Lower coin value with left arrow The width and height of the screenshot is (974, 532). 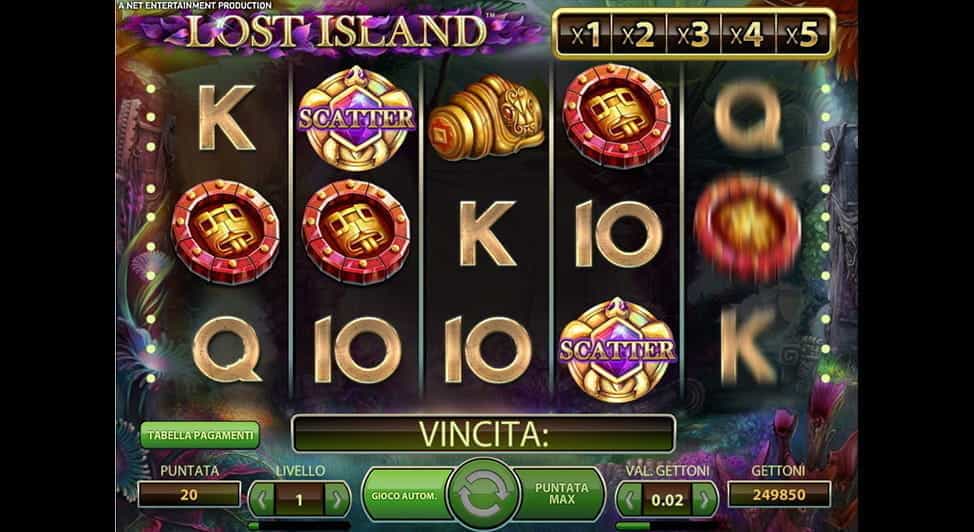pos(629,500)
